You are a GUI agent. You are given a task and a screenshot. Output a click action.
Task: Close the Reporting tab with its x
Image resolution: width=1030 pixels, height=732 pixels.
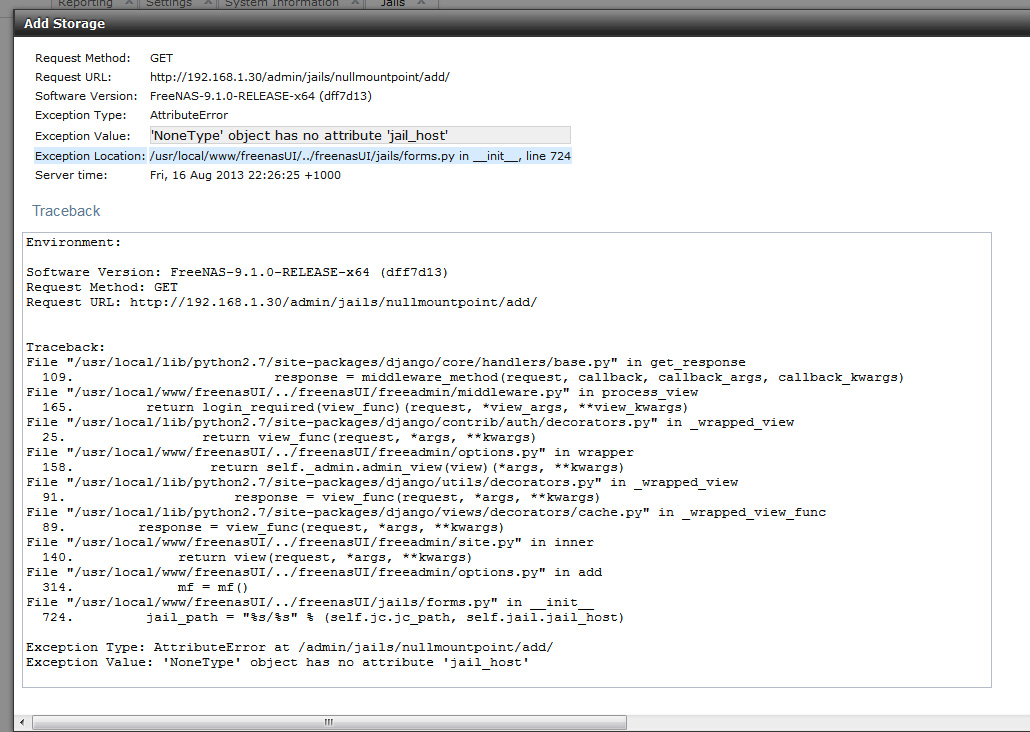point(129,3)
